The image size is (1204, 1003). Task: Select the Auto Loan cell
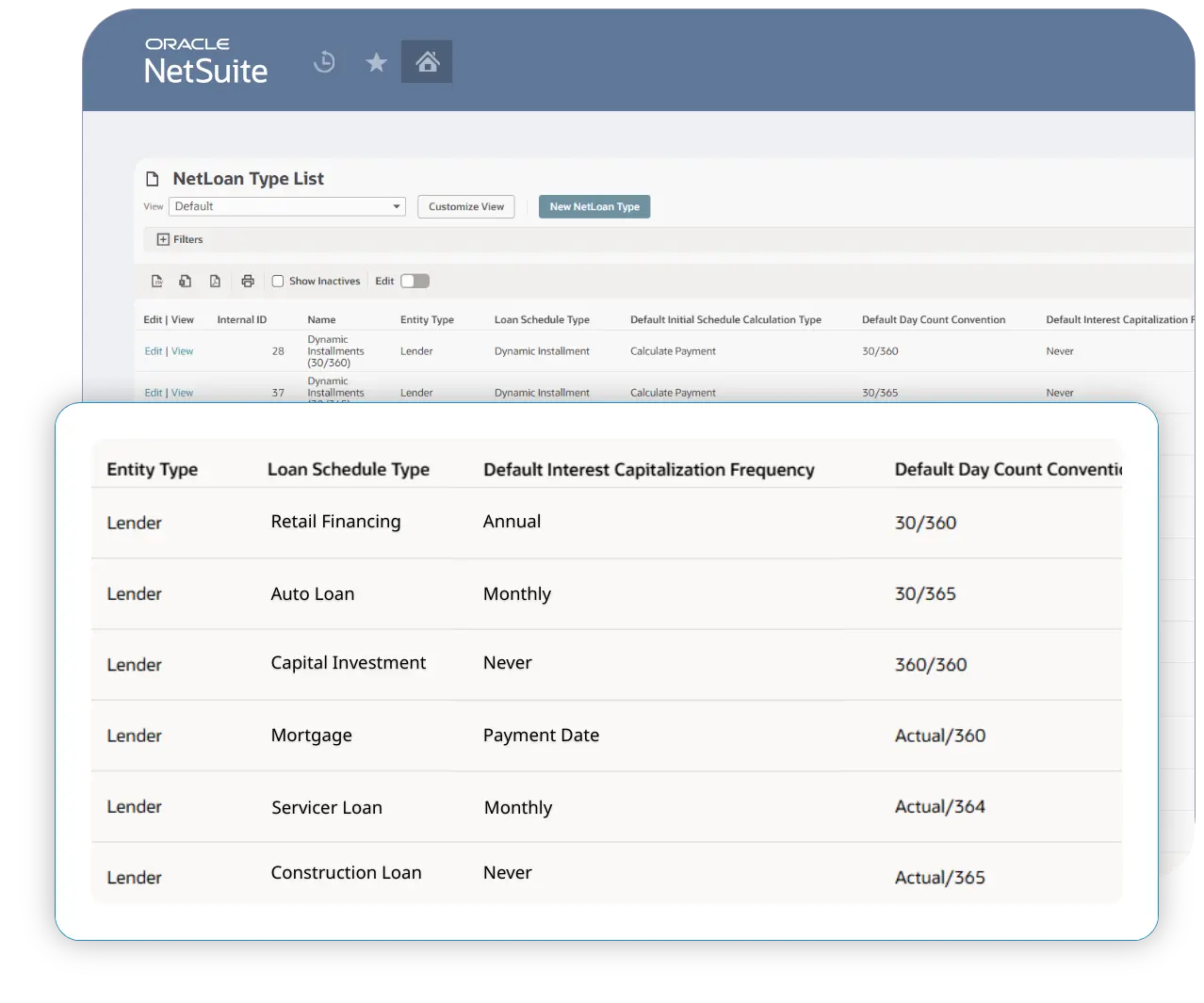(313, 594)
